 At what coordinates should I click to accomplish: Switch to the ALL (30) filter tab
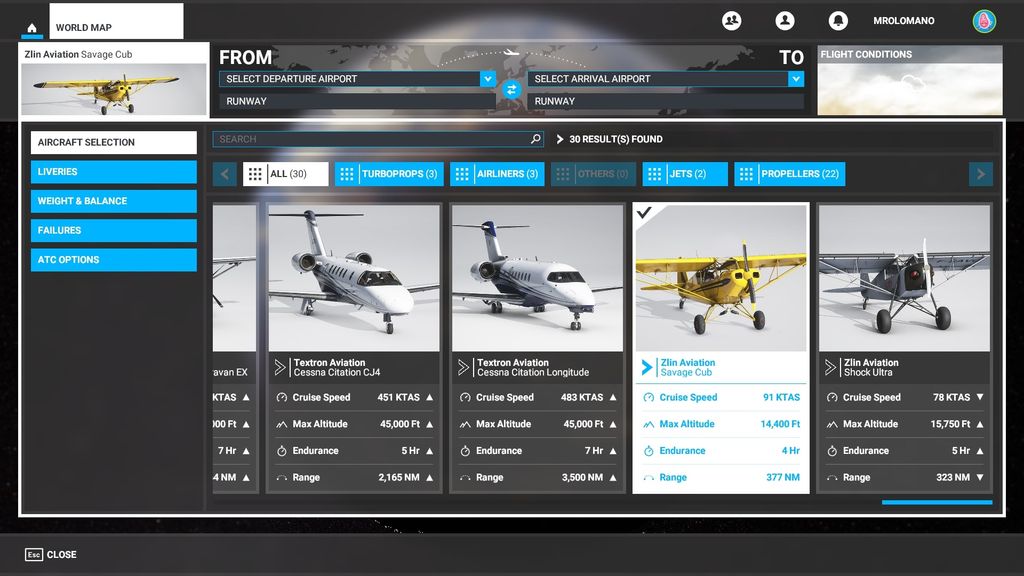click(x=288, y=173)
